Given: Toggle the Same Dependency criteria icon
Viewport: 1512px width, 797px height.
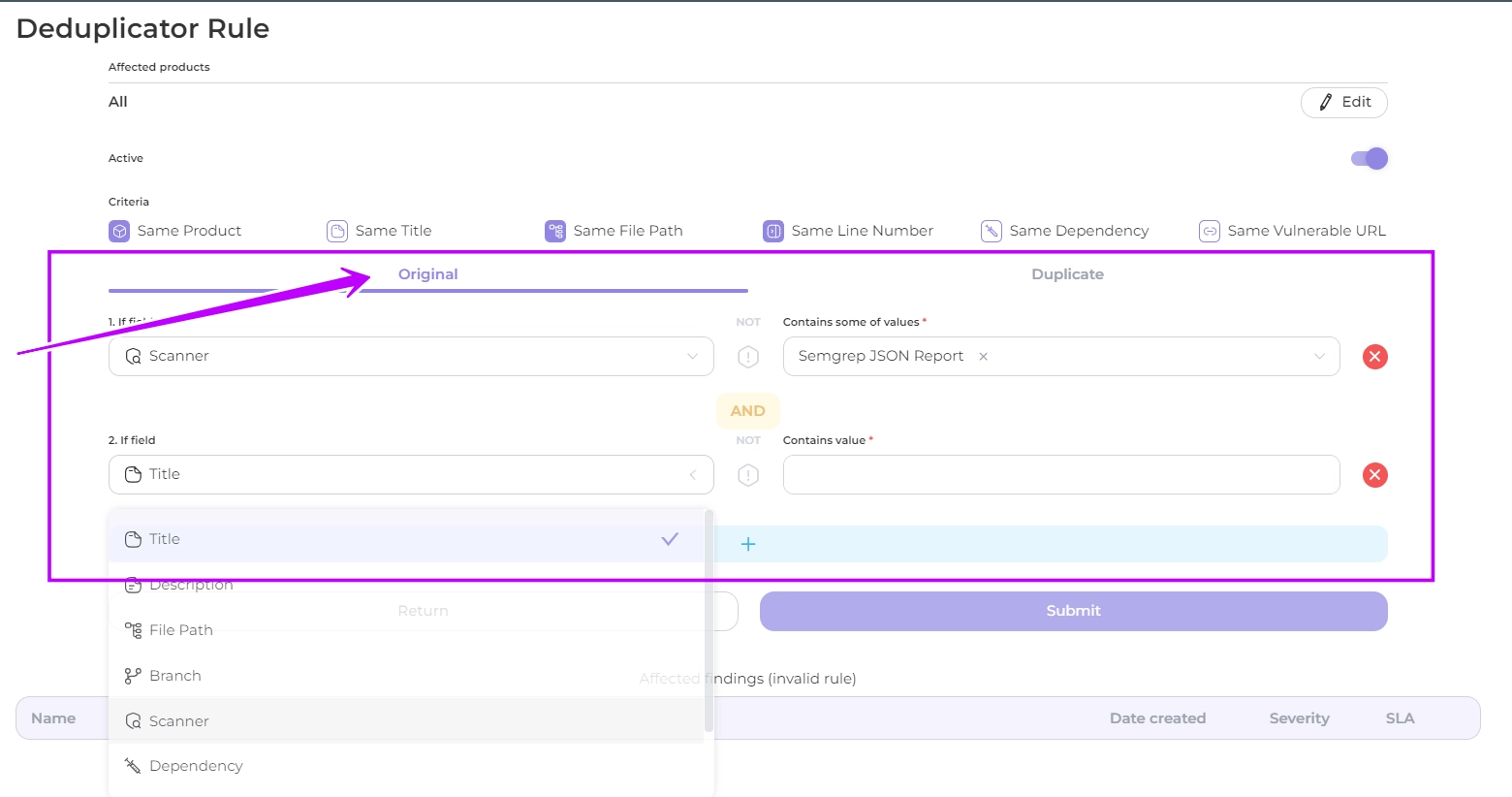Looking at the screenshot, I should 992,231.
